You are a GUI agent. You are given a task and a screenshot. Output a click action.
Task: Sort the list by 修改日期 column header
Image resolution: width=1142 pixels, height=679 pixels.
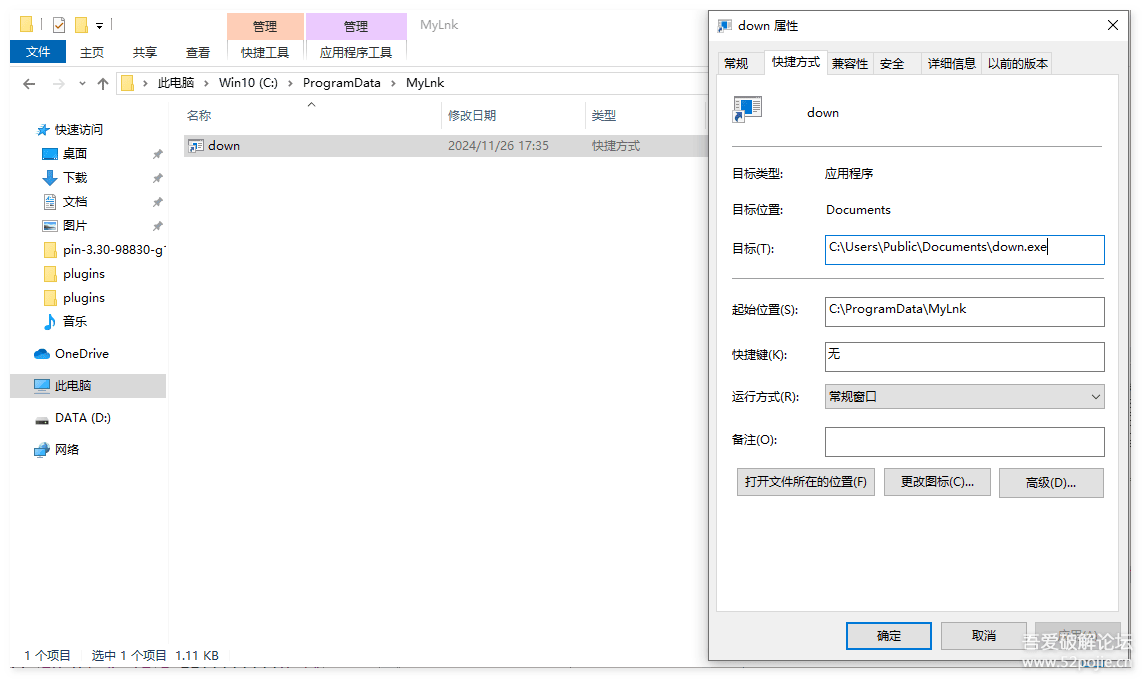(x=472, y=116)
